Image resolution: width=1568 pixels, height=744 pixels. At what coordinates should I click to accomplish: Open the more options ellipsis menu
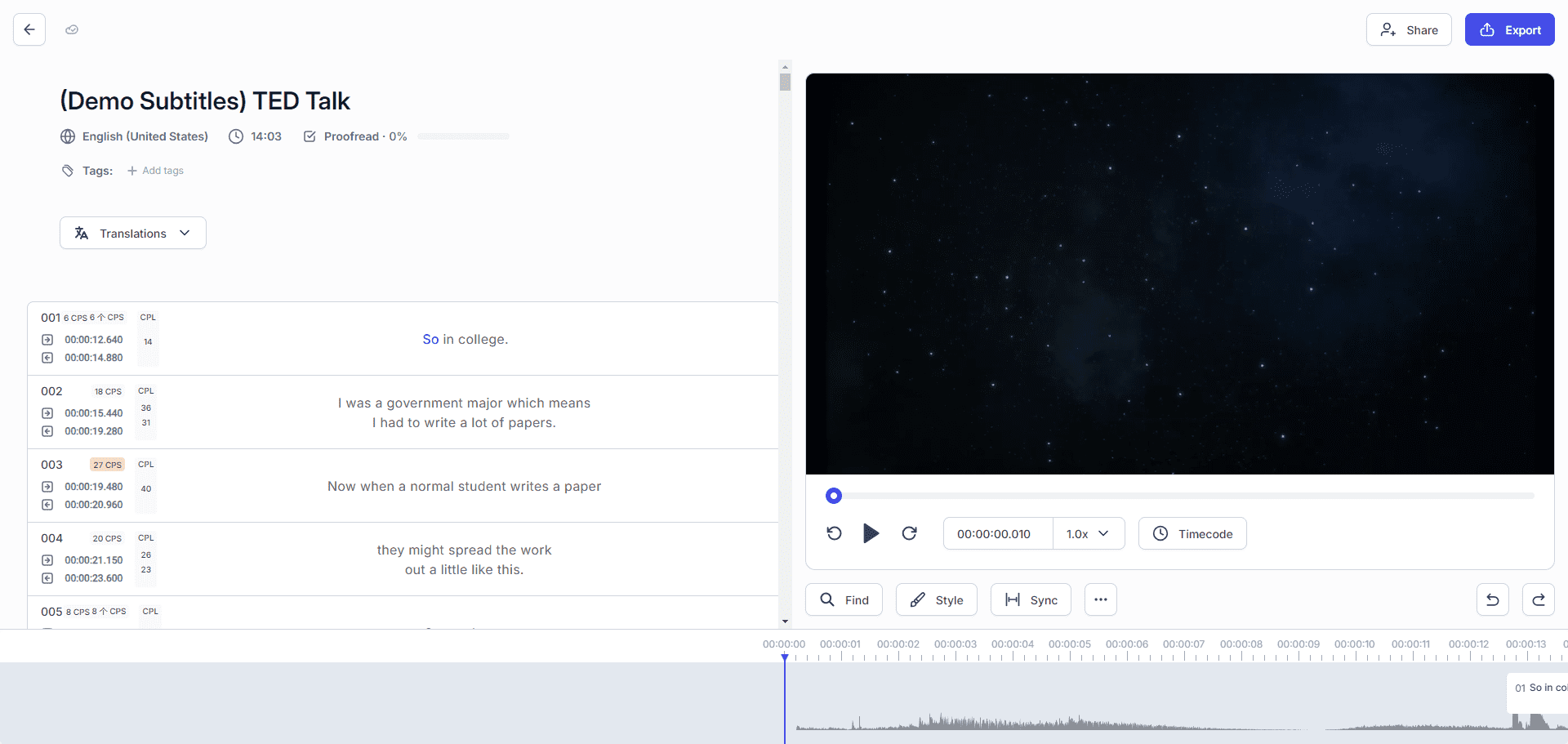pos(1101,599)
